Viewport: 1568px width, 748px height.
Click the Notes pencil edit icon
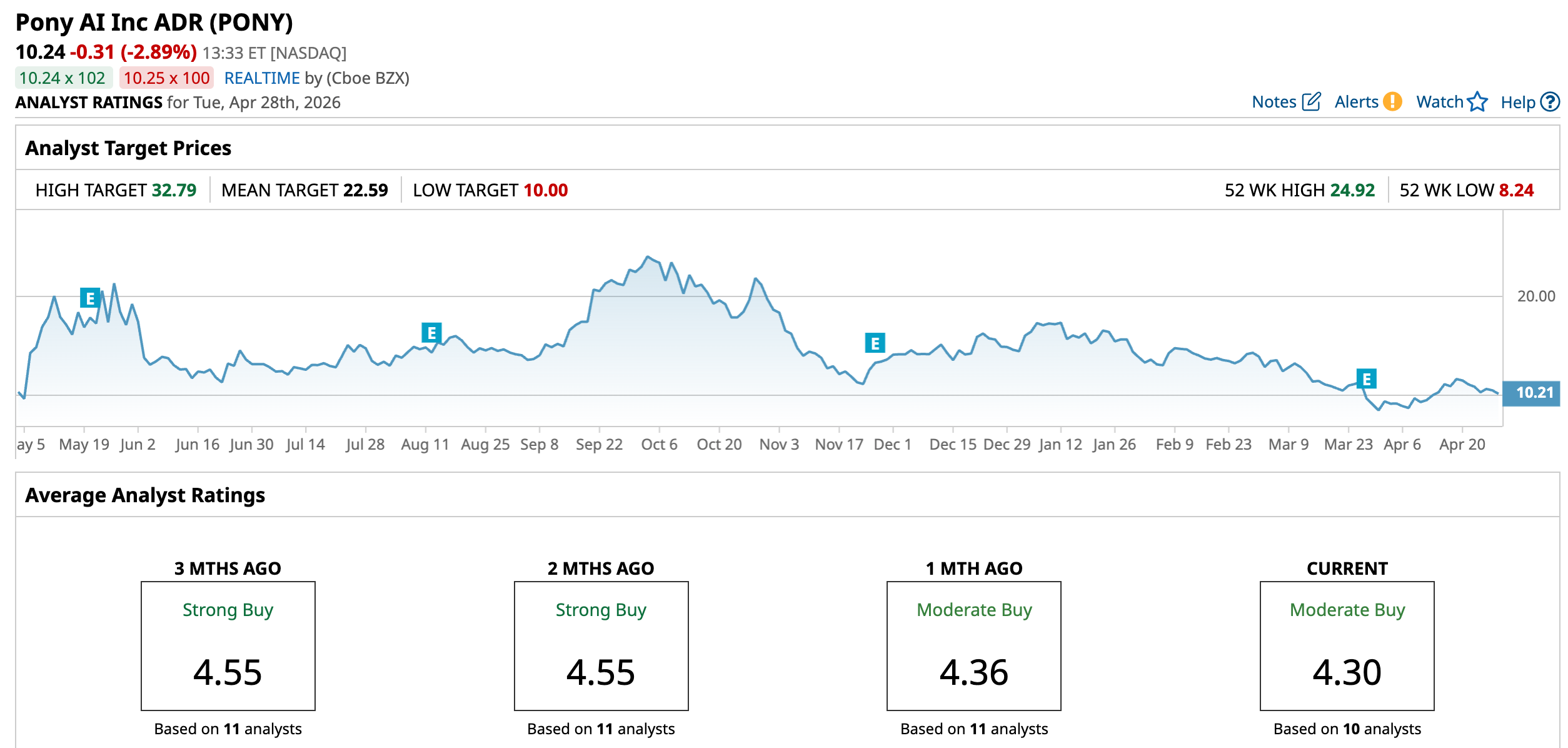1312,101
